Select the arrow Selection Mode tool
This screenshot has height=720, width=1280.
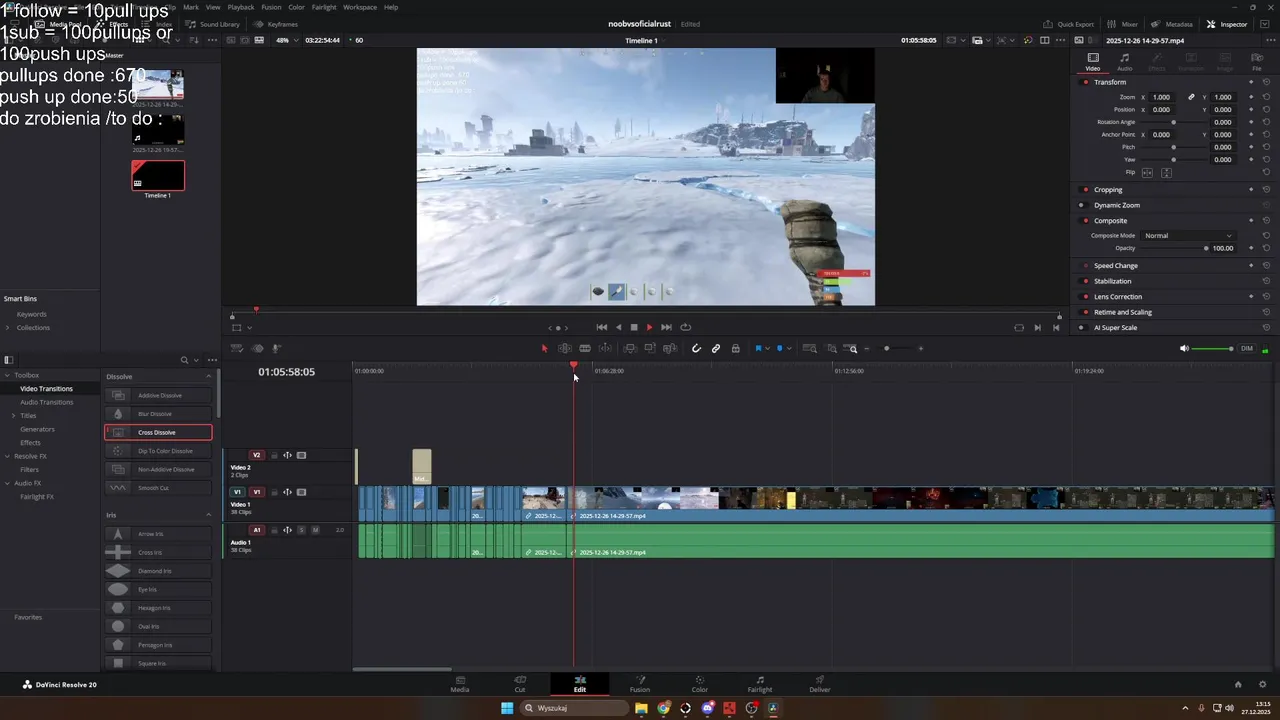(x=545, y=348)
